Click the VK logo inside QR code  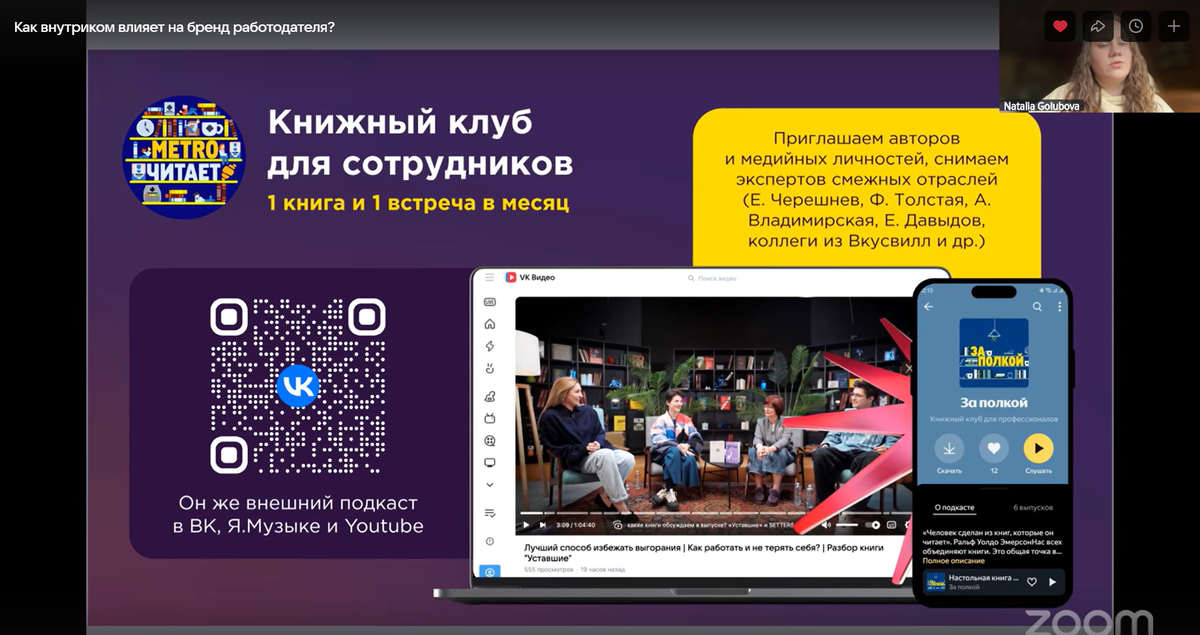pos(298,386)
